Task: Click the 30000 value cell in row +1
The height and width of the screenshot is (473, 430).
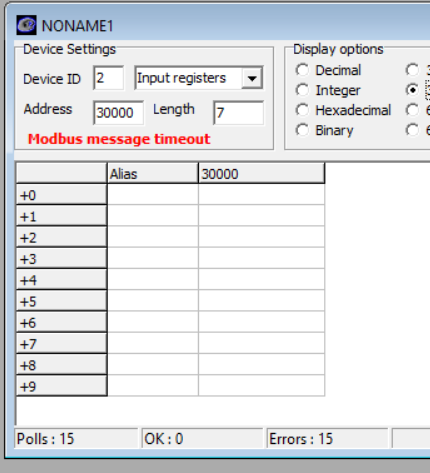Action: pyautogui.click(x=261, y=216)
